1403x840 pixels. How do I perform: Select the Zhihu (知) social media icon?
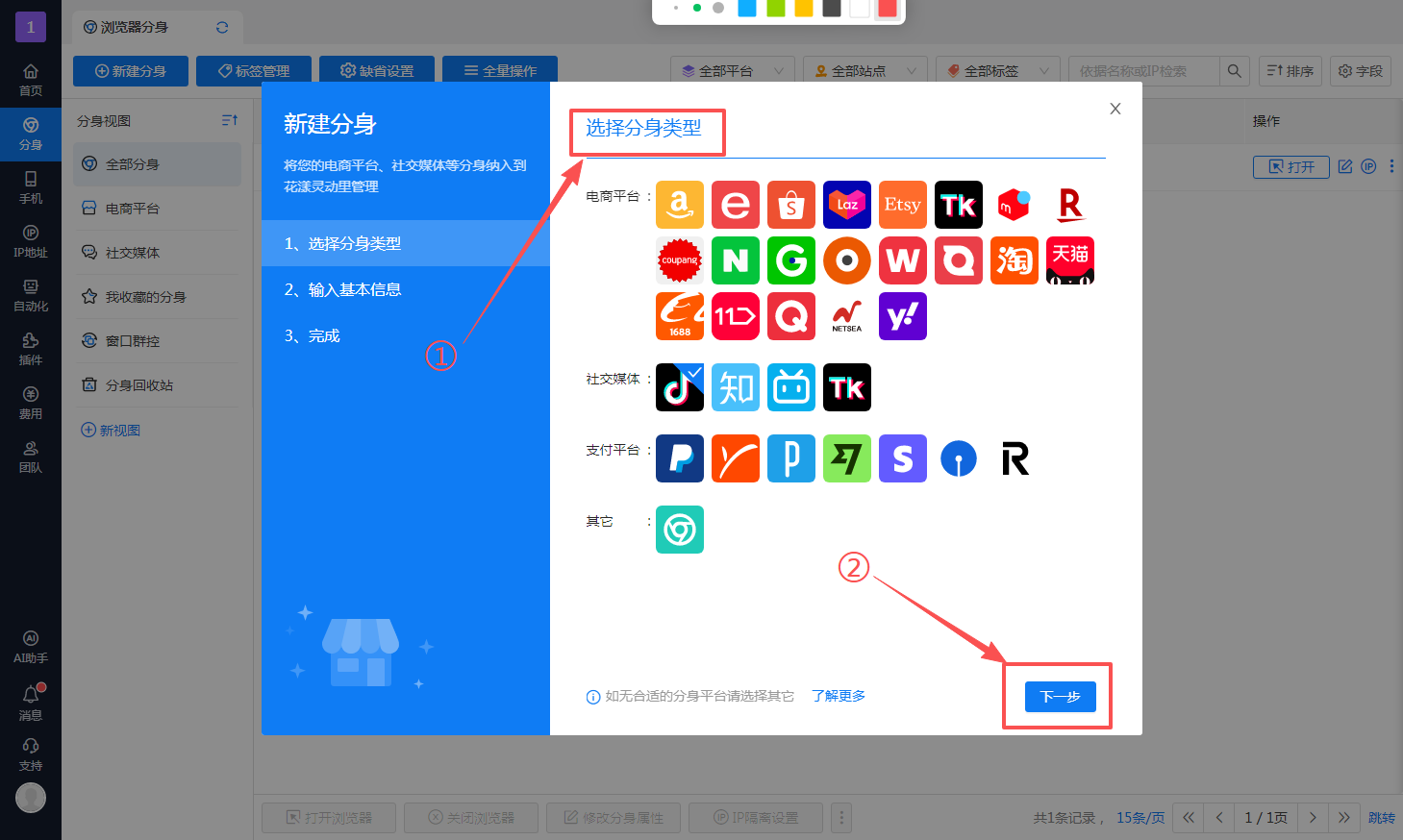735,387
